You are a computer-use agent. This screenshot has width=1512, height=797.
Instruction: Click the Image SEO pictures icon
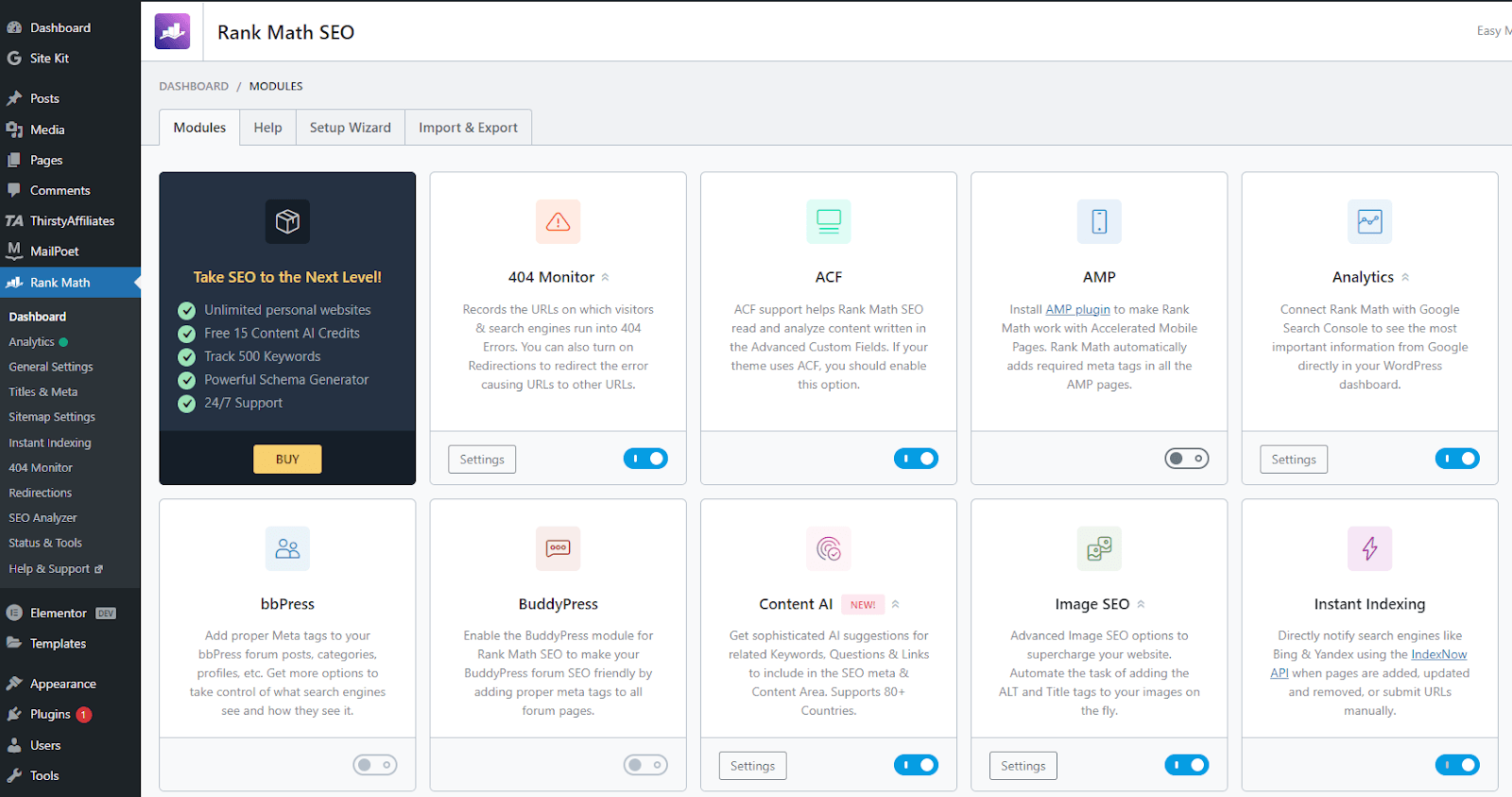1099,548
